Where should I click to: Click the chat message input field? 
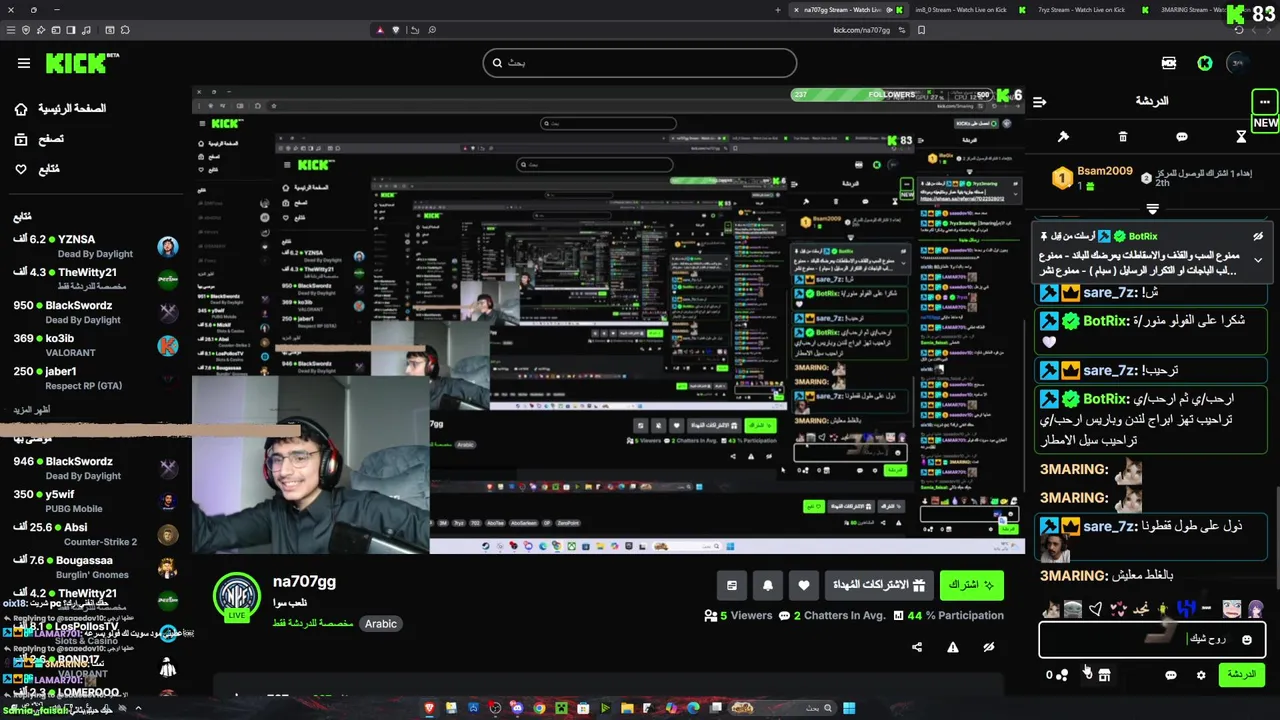click(x=1152, y=640)
